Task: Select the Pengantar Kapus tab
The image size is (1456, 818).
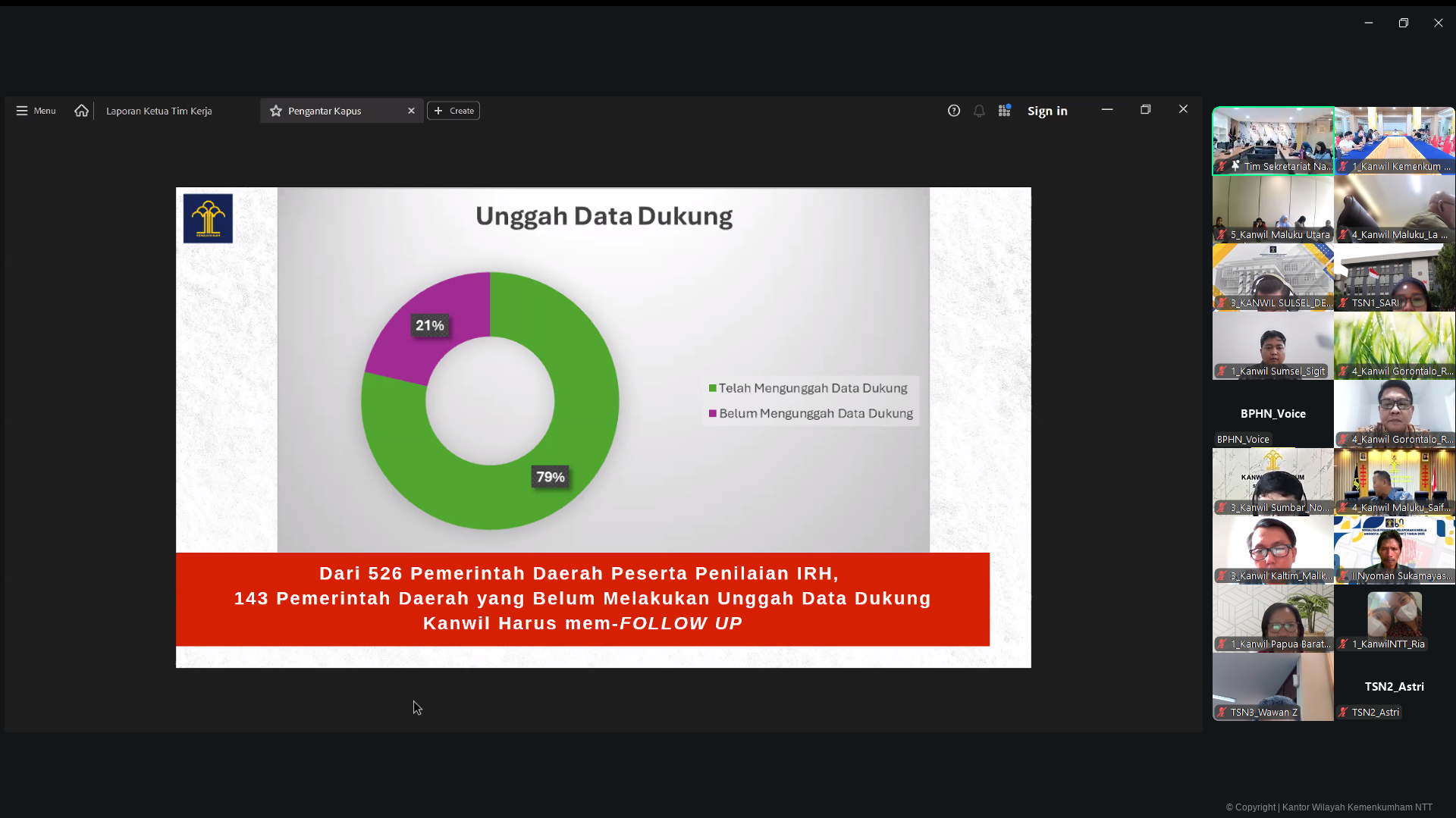Action: [334, 111]
